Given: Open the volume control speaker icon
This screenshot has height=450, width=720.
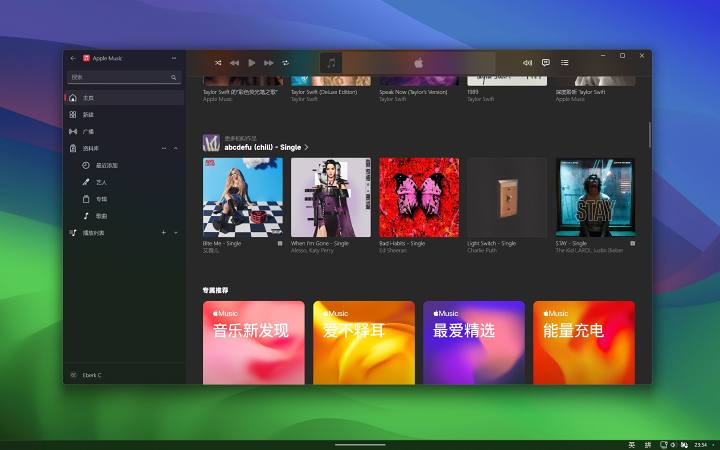Looking at the screenshot, I should (x=528, y=62).
